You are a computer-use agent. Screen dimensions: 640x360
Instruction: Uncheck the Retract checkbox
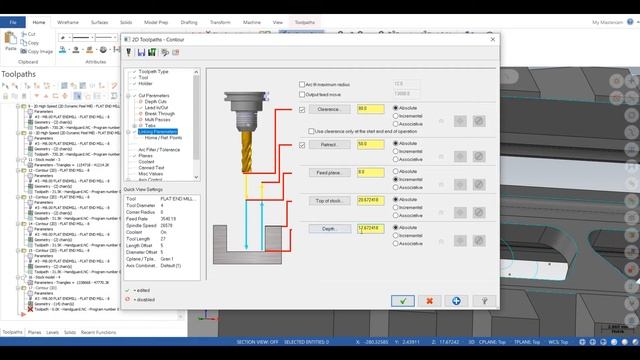[x=302, y=145]
